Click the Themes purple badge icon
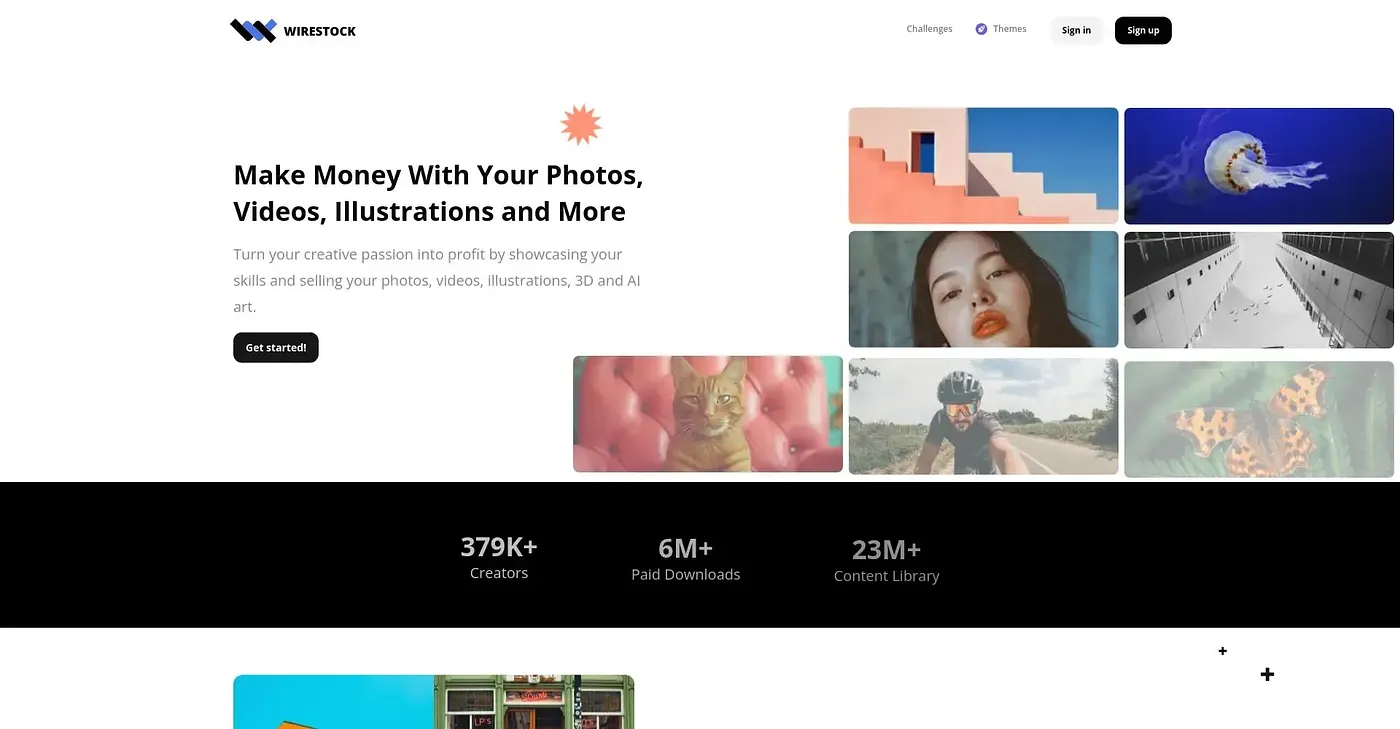The height and width of the screenshot is (729, 1400). tap(982, 29)
